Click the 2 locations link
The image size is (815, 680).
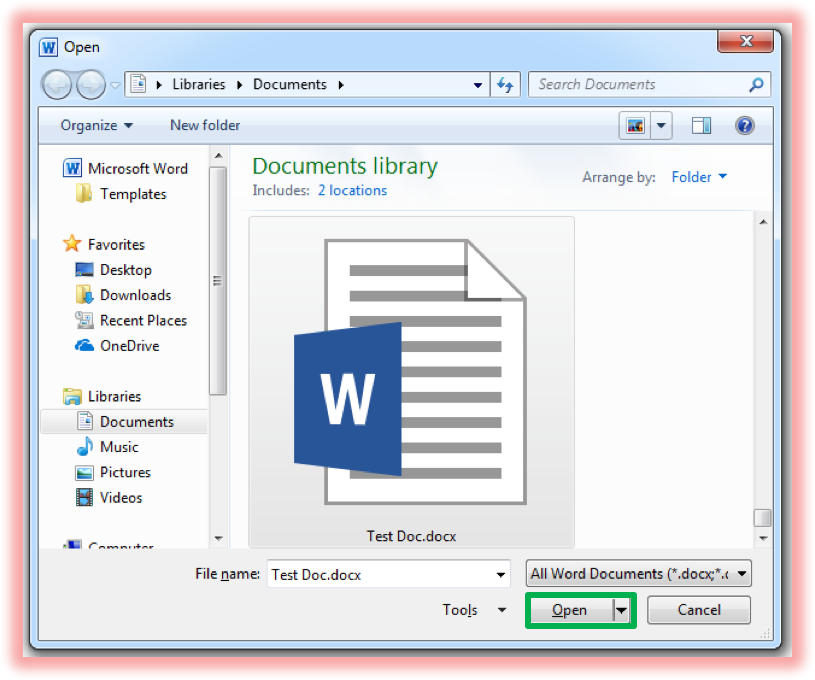[x=352, y=190]
